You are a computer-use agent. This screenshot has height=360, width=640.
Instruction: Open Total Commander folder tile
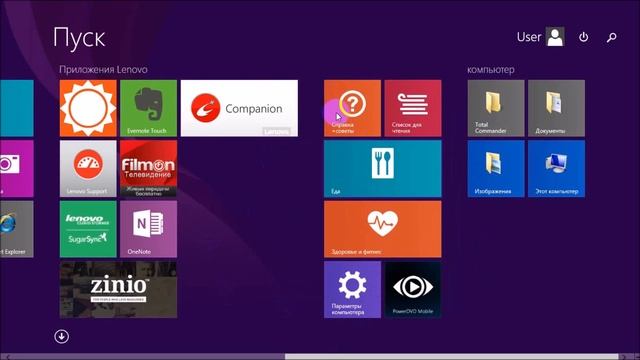coord(496,108)
